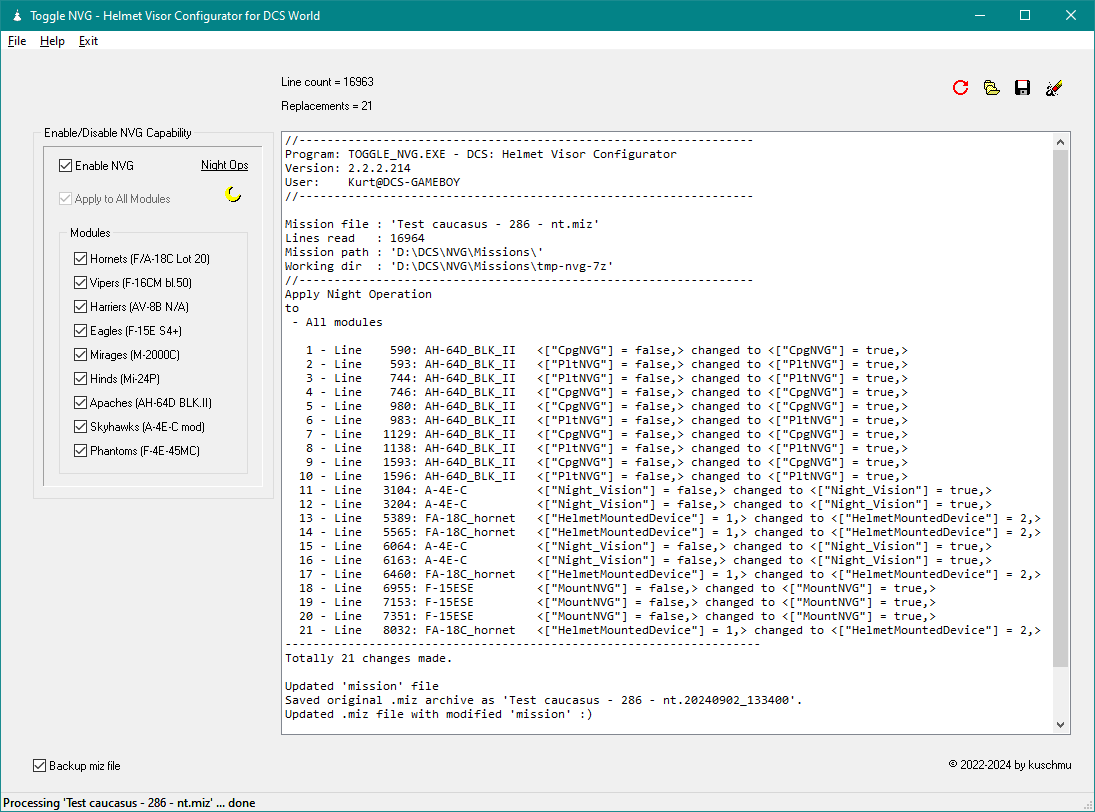This screenshot has width=1095, height=812.
Task: Uncheck the Skyhawks (A-4E-C mod) module
Action: click(x=81, y=427)
